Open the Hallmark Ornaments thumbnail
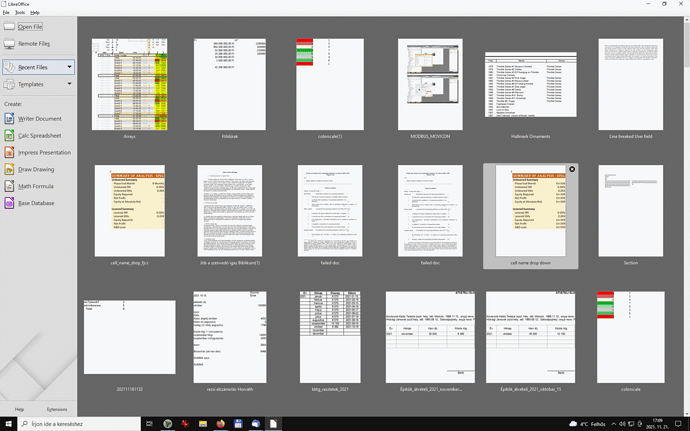Image resolution: width=690 pixels, height=431 pixels. [531, 85]
